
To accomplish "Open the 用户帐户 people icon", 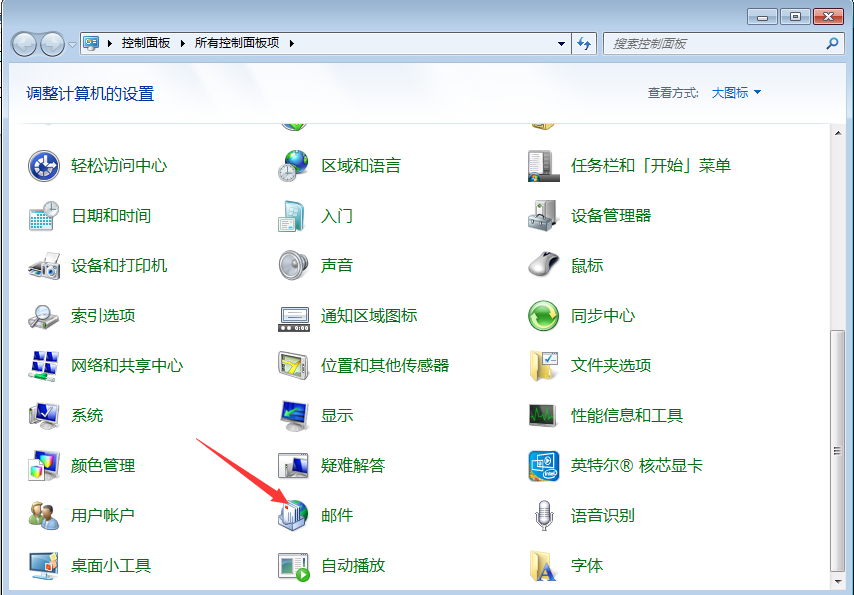I will 44,515.
